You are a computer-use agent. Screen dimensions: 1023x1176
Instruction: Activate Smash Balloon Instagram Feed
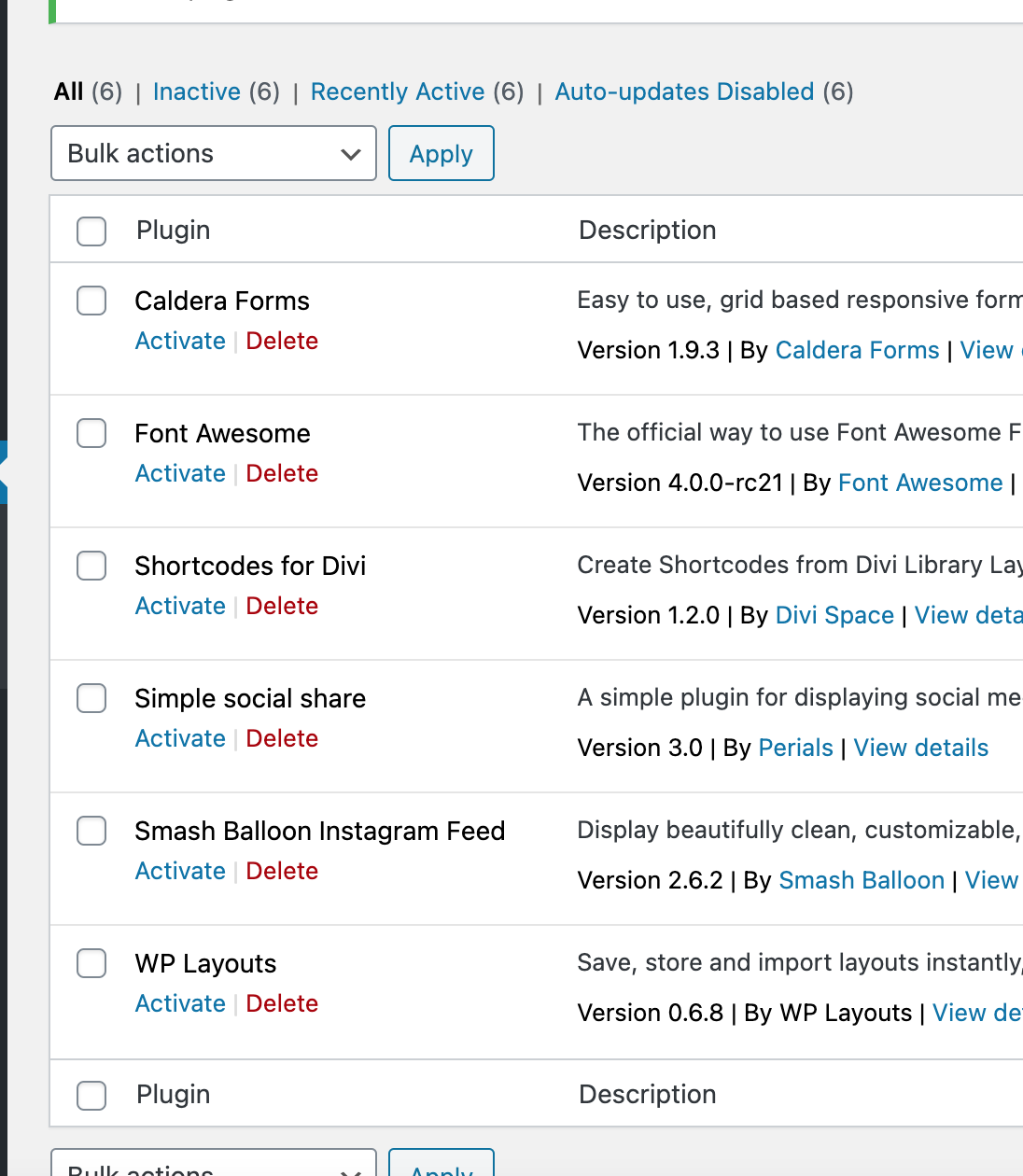(180, 871)
